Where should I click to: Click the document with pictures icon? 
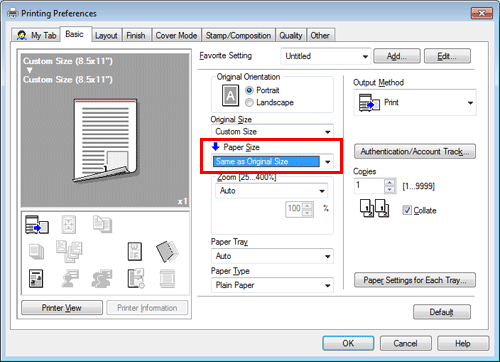point(36,279)
